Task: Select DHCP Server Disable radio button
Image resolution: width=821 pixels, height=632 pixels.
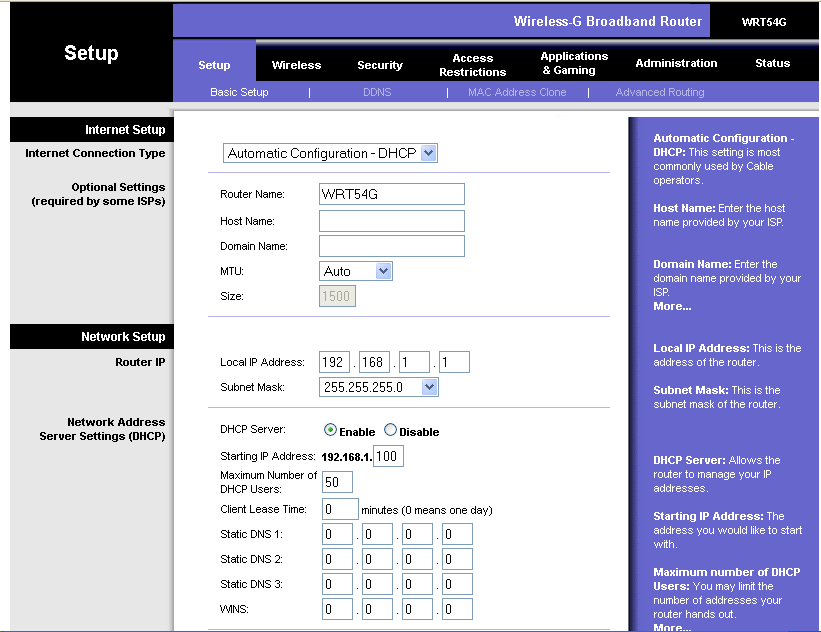Action: click(391, 430)
